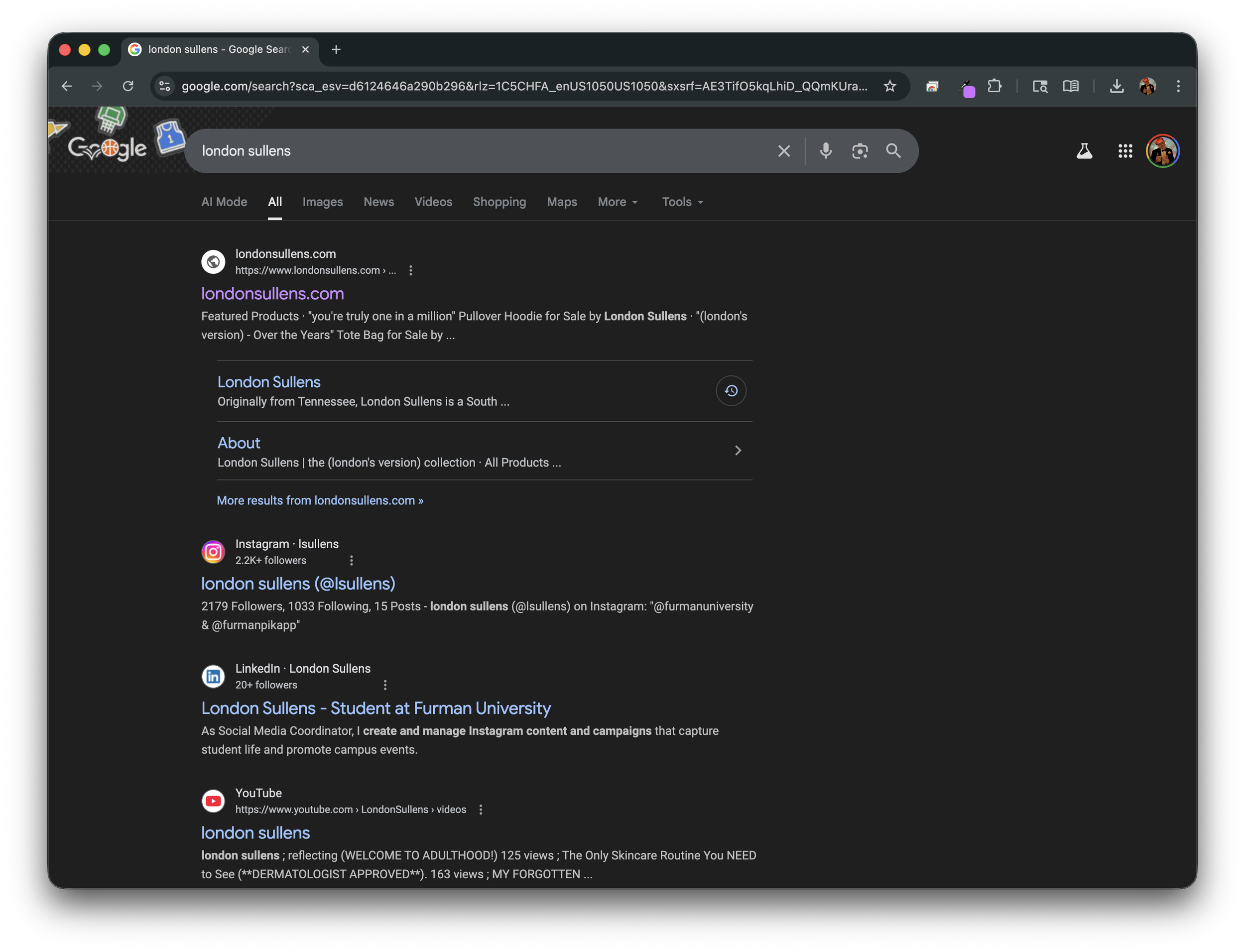Open the Google apps grid
The image size is (1245, 952).
[x=1125, y=151]
